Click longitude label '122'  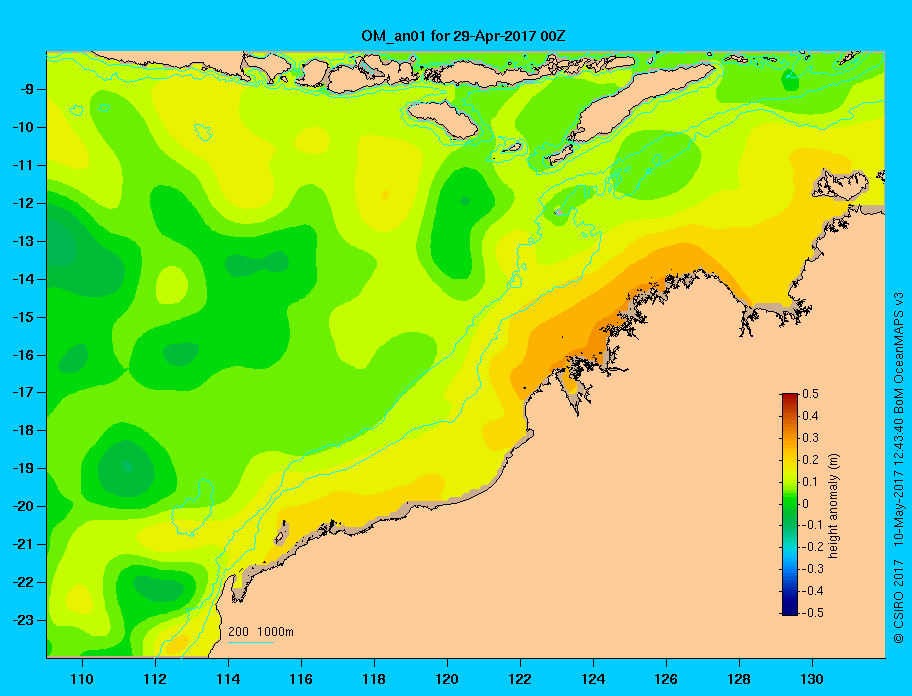520,679
